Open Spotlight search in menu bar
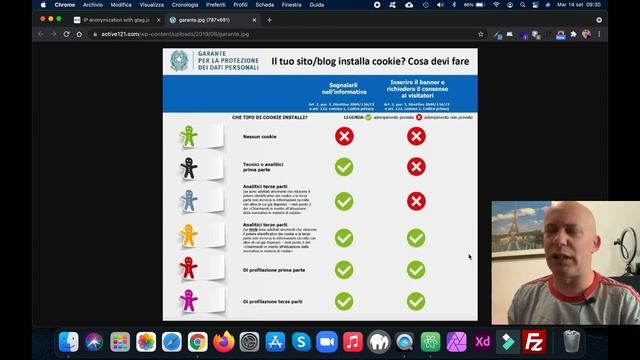 click(522, 5)
